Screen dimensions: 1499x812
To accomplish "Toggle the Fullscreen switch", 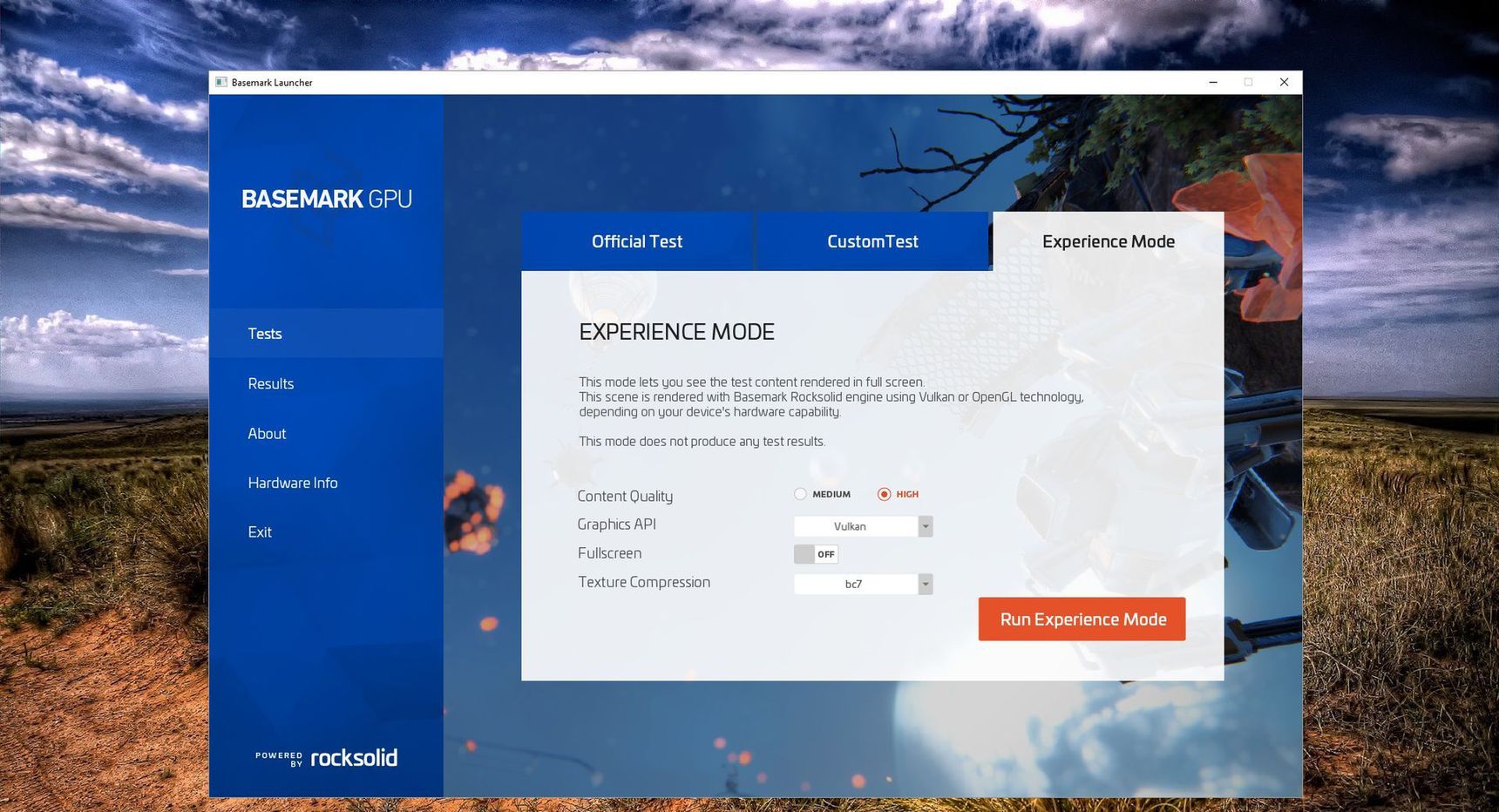I will [x=816, y=554].
